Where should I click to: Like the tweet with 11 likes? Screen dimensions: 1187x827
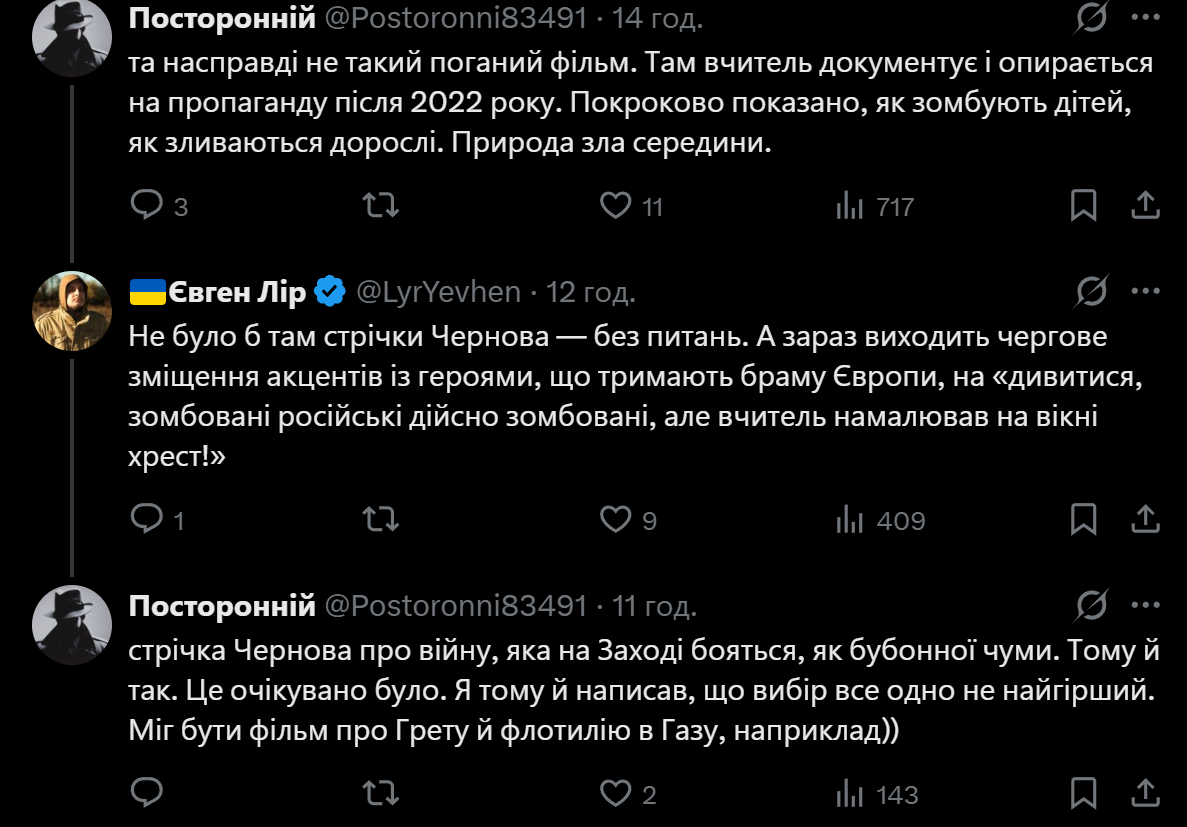[615, 205]
